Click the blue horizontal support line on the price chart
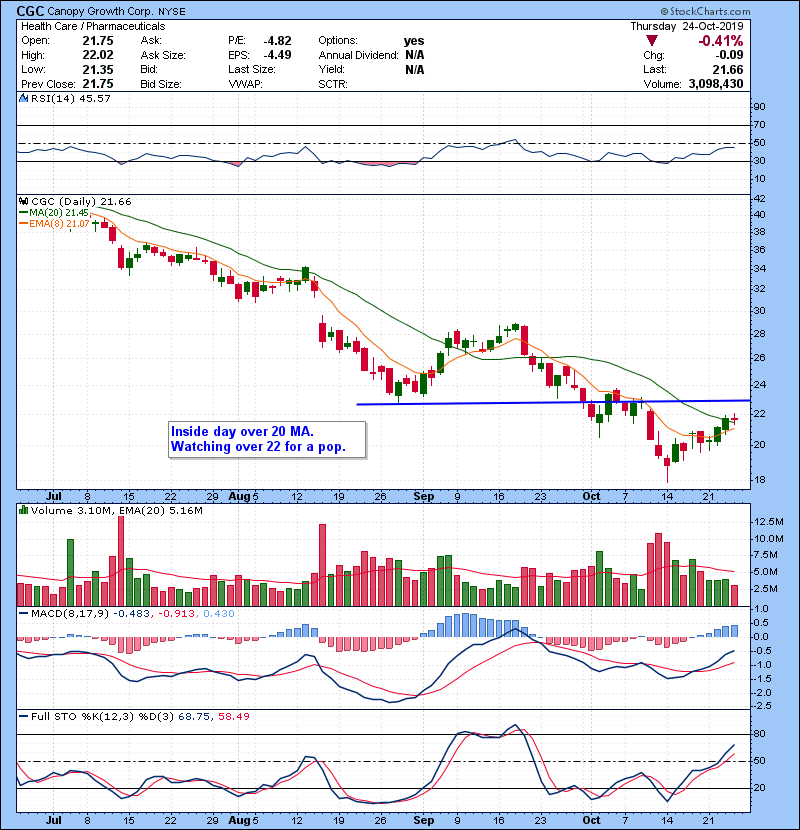 point(553,402)
